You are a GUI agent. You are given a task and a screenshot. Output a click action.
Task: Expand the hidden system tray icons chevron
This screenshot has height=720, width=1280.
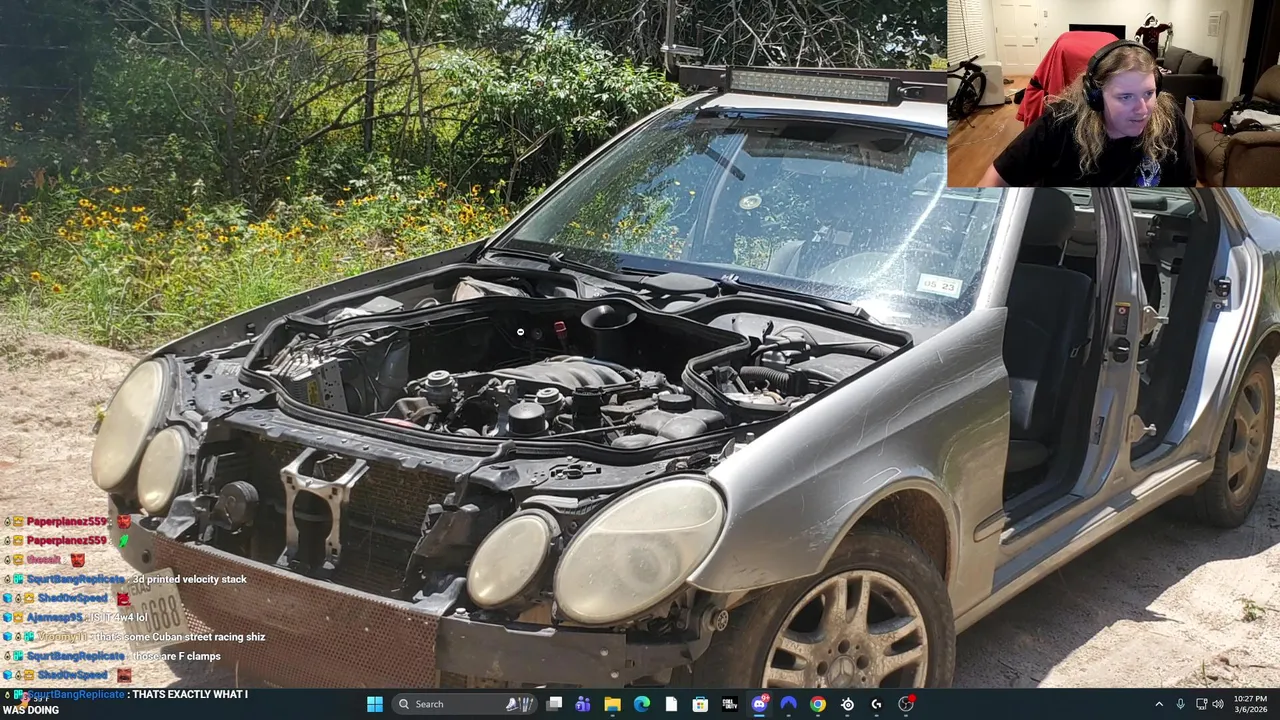[x=1159, y=704]
